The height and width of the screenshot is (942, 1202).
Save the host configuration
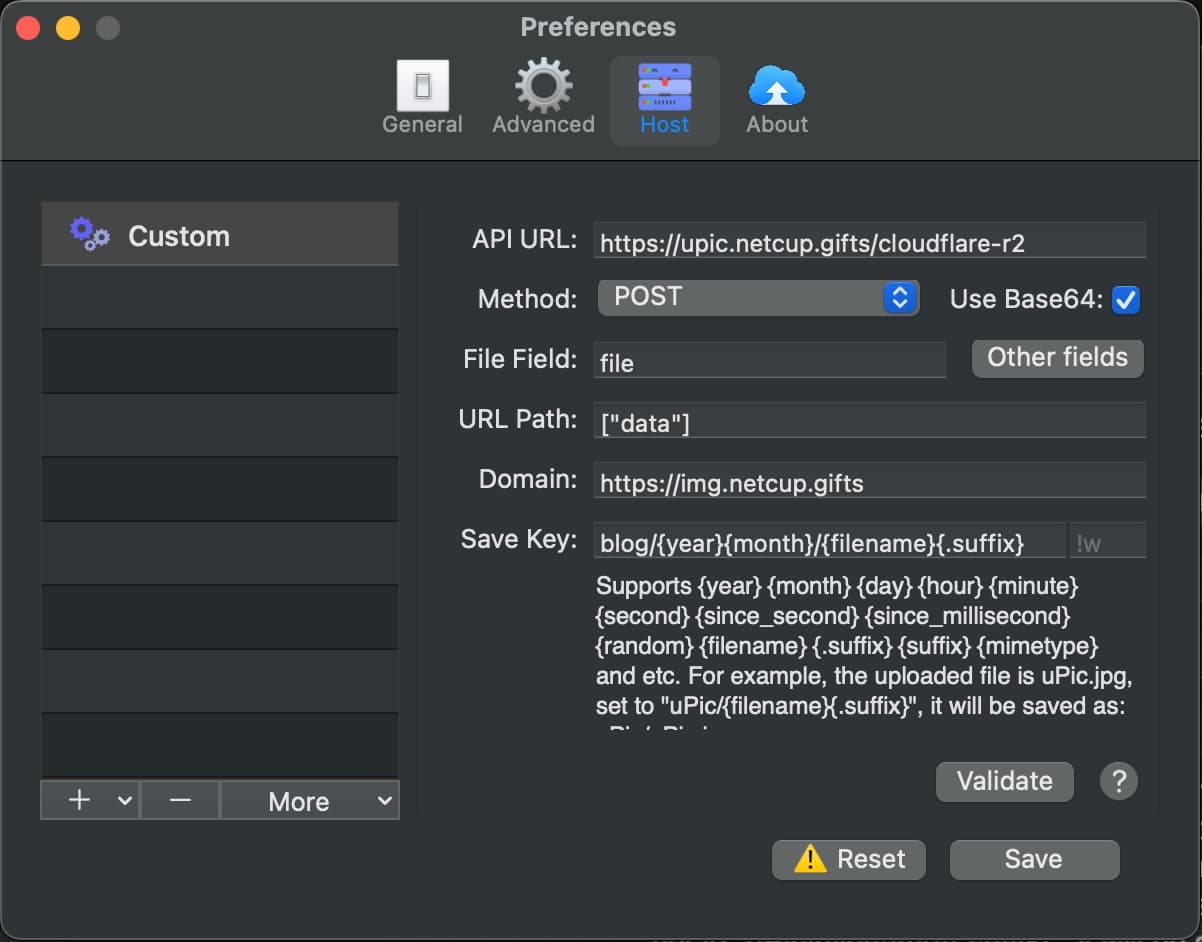click(x=1034, y=859)
